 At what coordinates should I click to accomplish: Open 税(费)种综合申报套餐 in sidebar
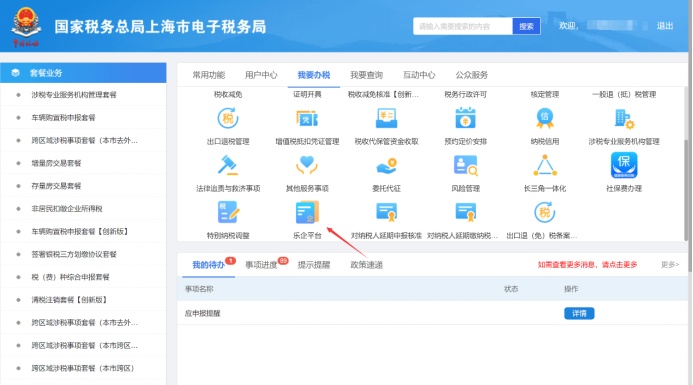[70, 277]
